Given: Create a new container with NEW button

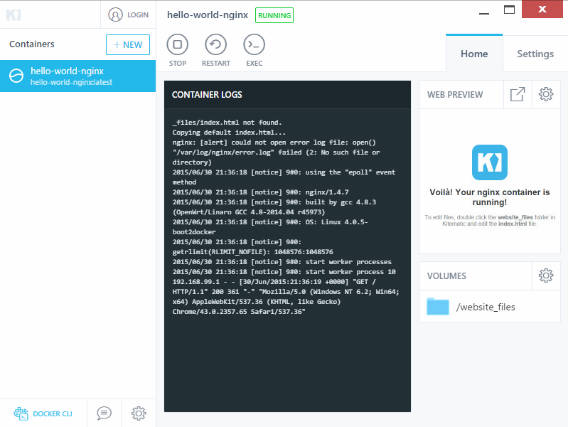Looking at the screenshot, I should (128, 45).
